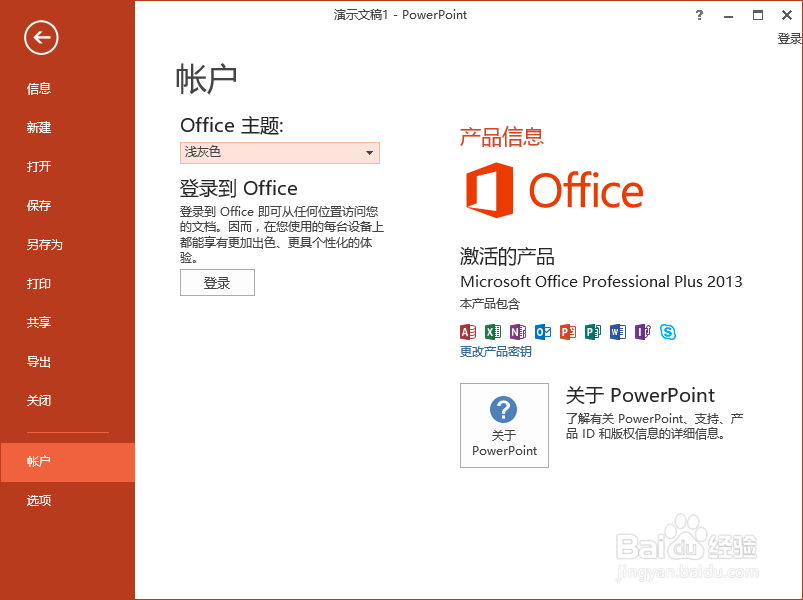Click the Publisher icon in product list

pos(593,332)
